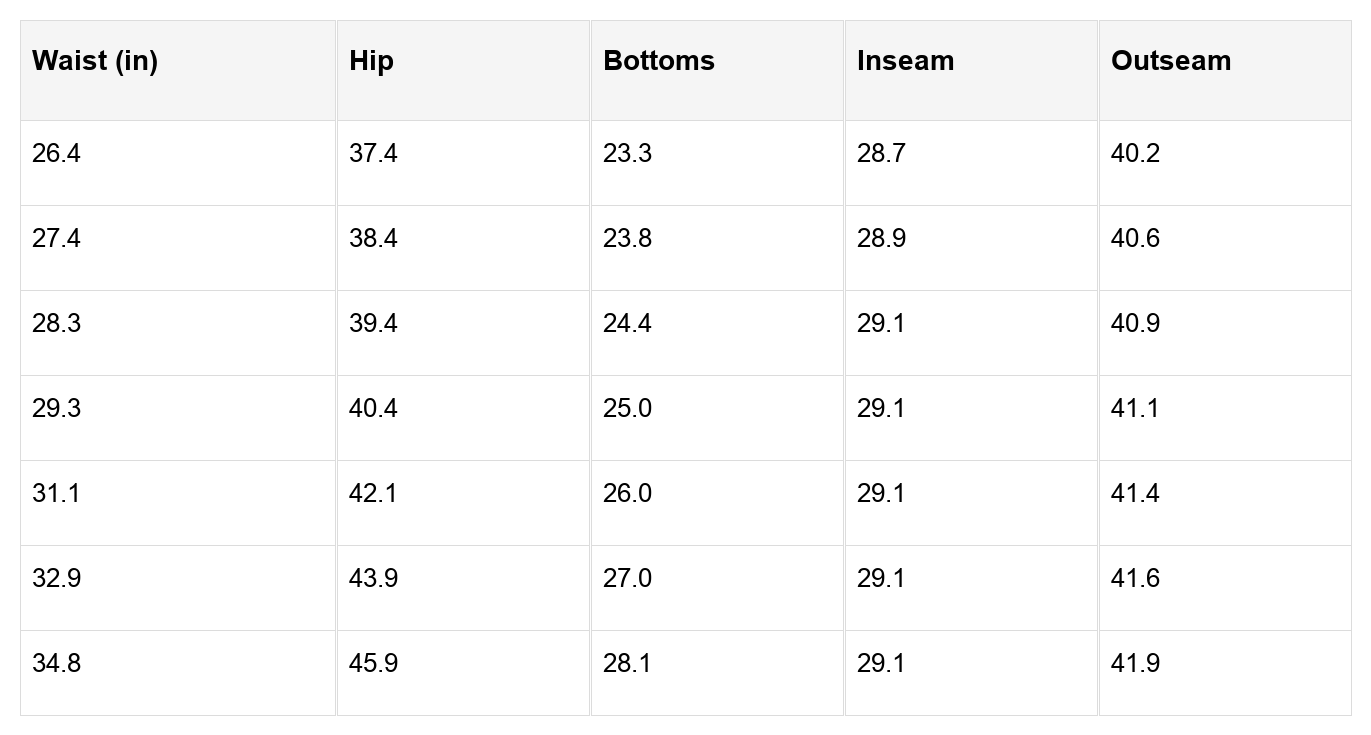The height and width of the screenshot is (735, 1371).
Task: Click the Waist (in) column header
Action: (x=95, y=61)
